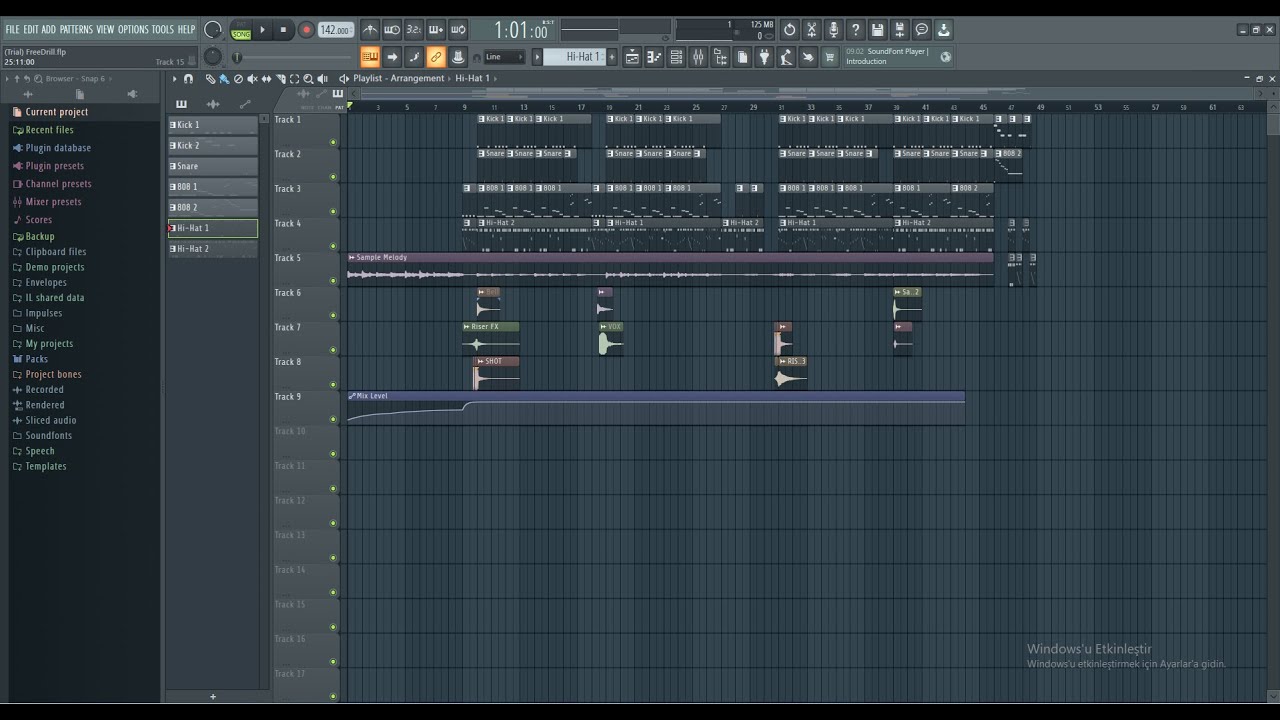Select the Zoom magnifier tool in Playlist
1280x720 pixels.
[308, 78]
